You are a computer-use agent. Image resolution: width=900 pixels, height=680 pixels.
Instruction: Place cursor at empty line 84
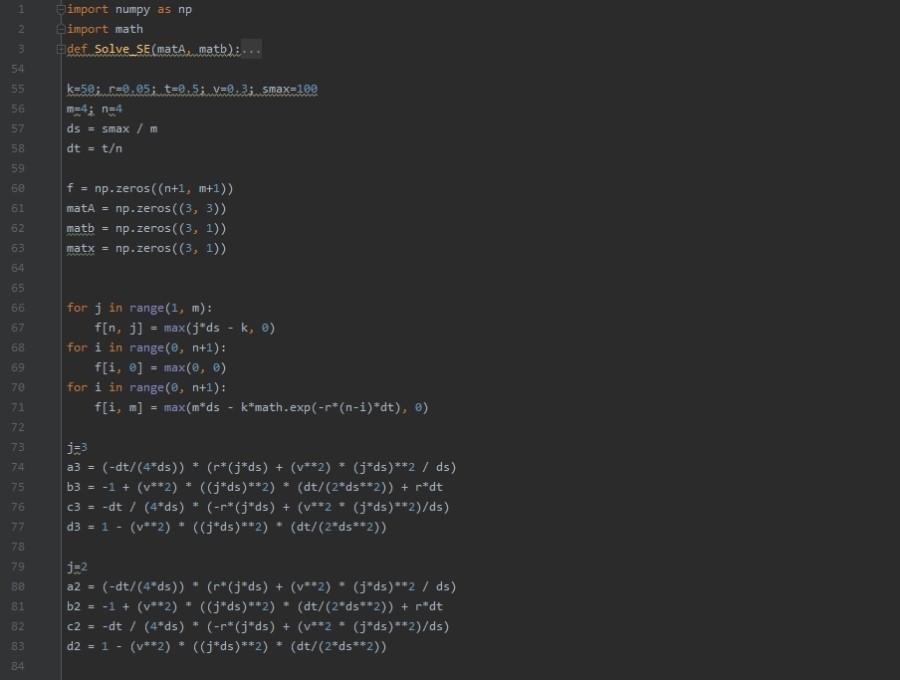click(x=200, y=666)
